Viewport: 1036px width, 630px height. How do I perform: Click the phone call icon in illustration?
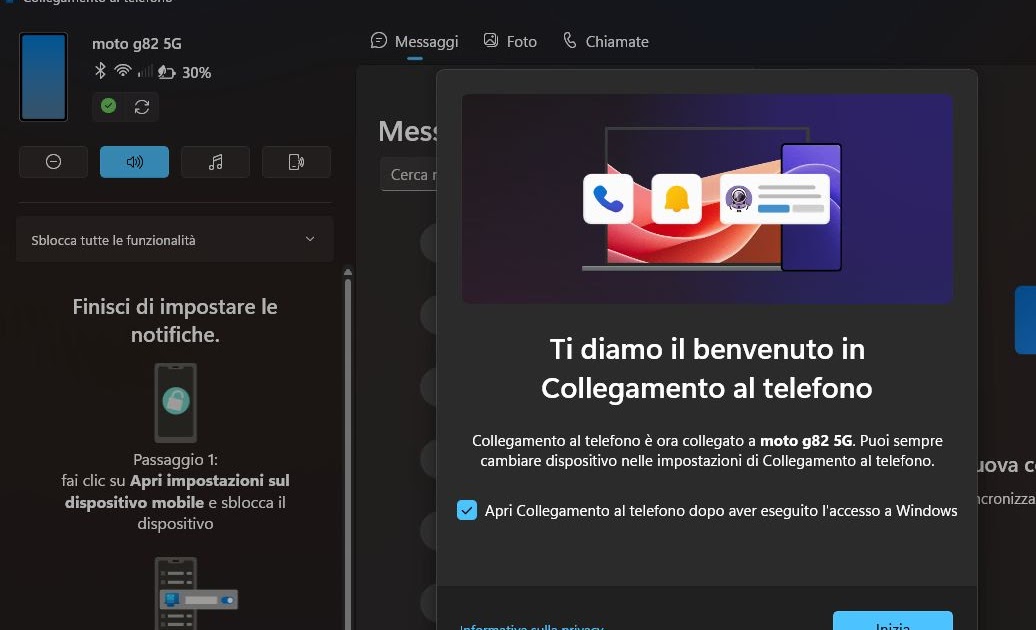point(608,199)
